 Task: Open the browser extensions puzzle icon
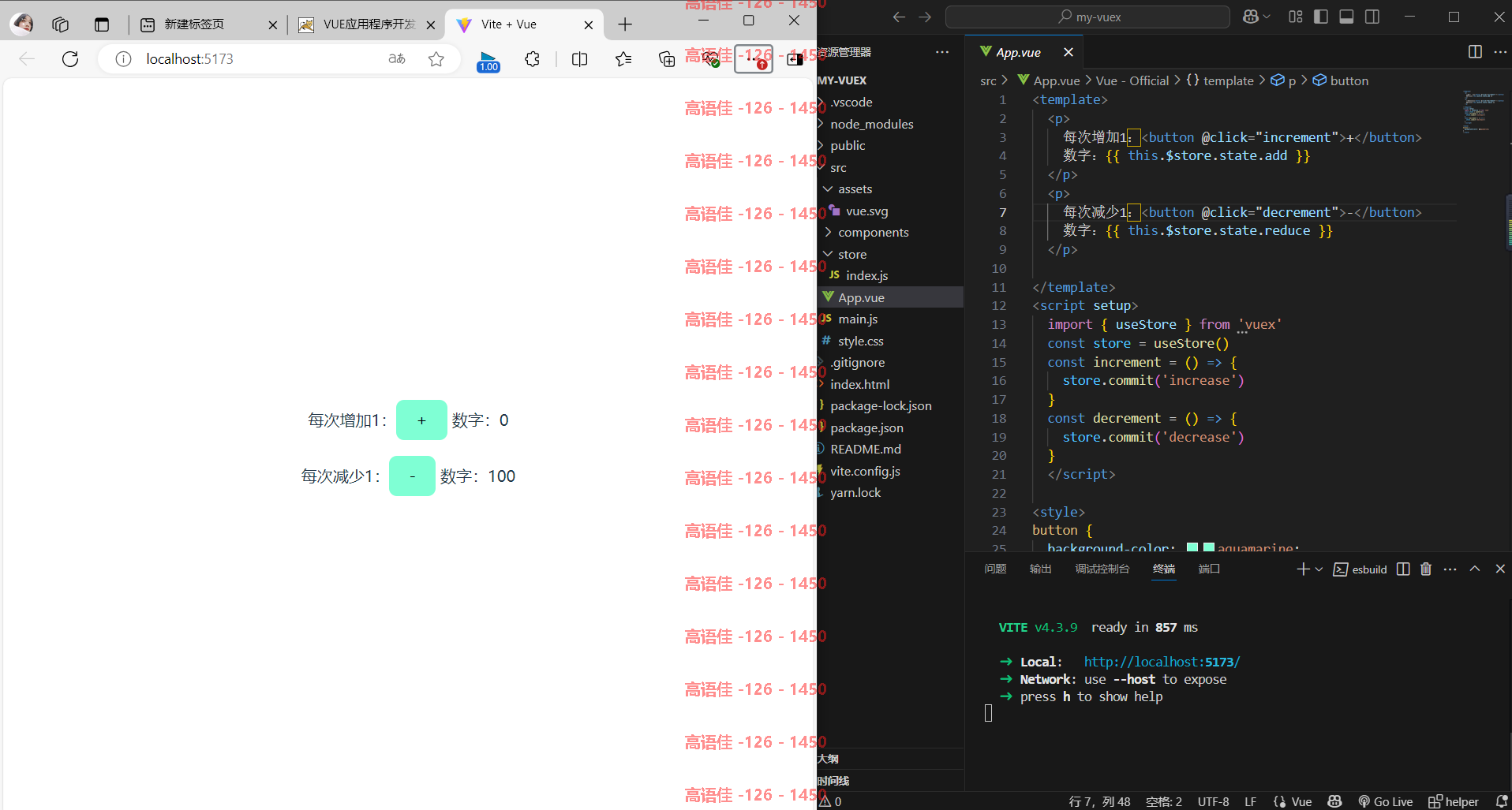(533, 59)
